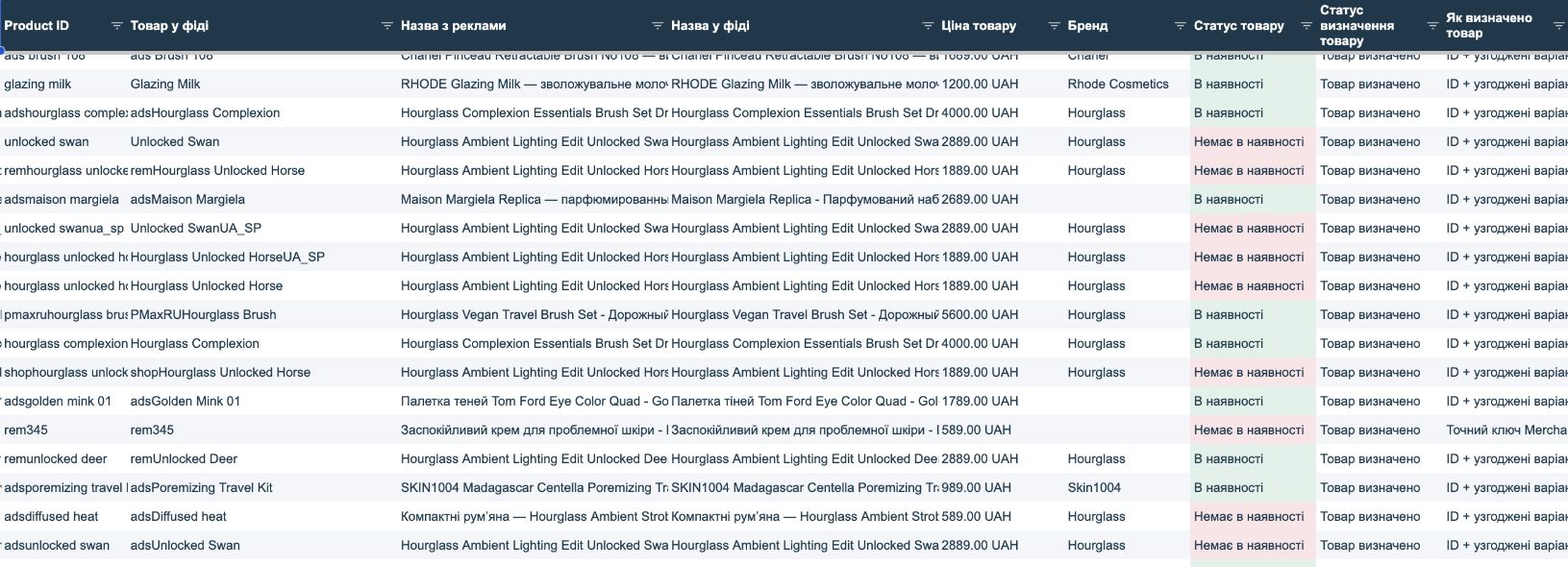Screen dimensions: 1568x567
Task: Click the PMaxRUHourglass Brush feed item cell
Action: pyautogui.click(x=203, y=314)
